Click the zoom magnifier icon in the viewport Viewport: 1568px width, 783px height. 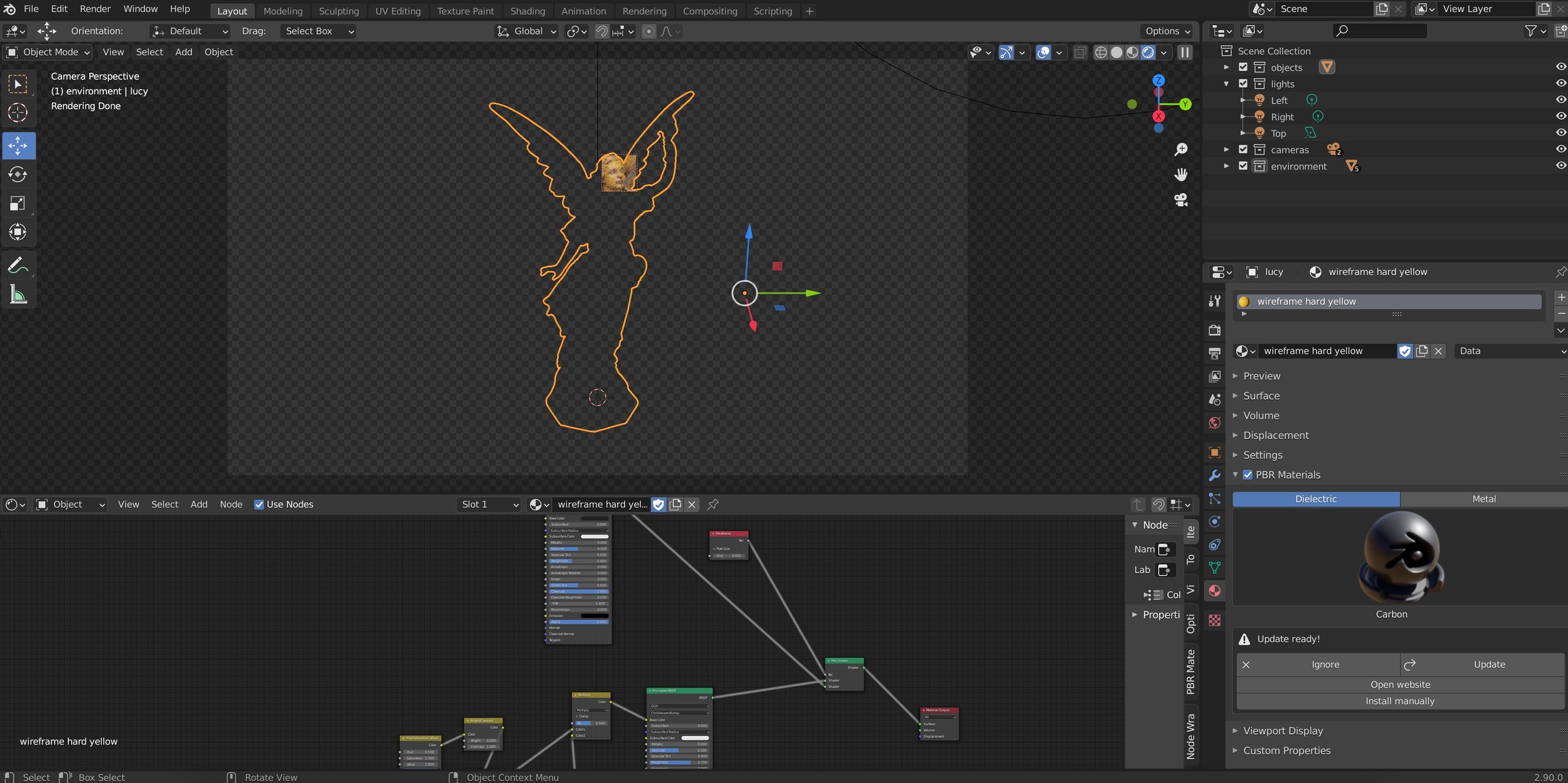pyautogui.click(x=1181, y=149)
